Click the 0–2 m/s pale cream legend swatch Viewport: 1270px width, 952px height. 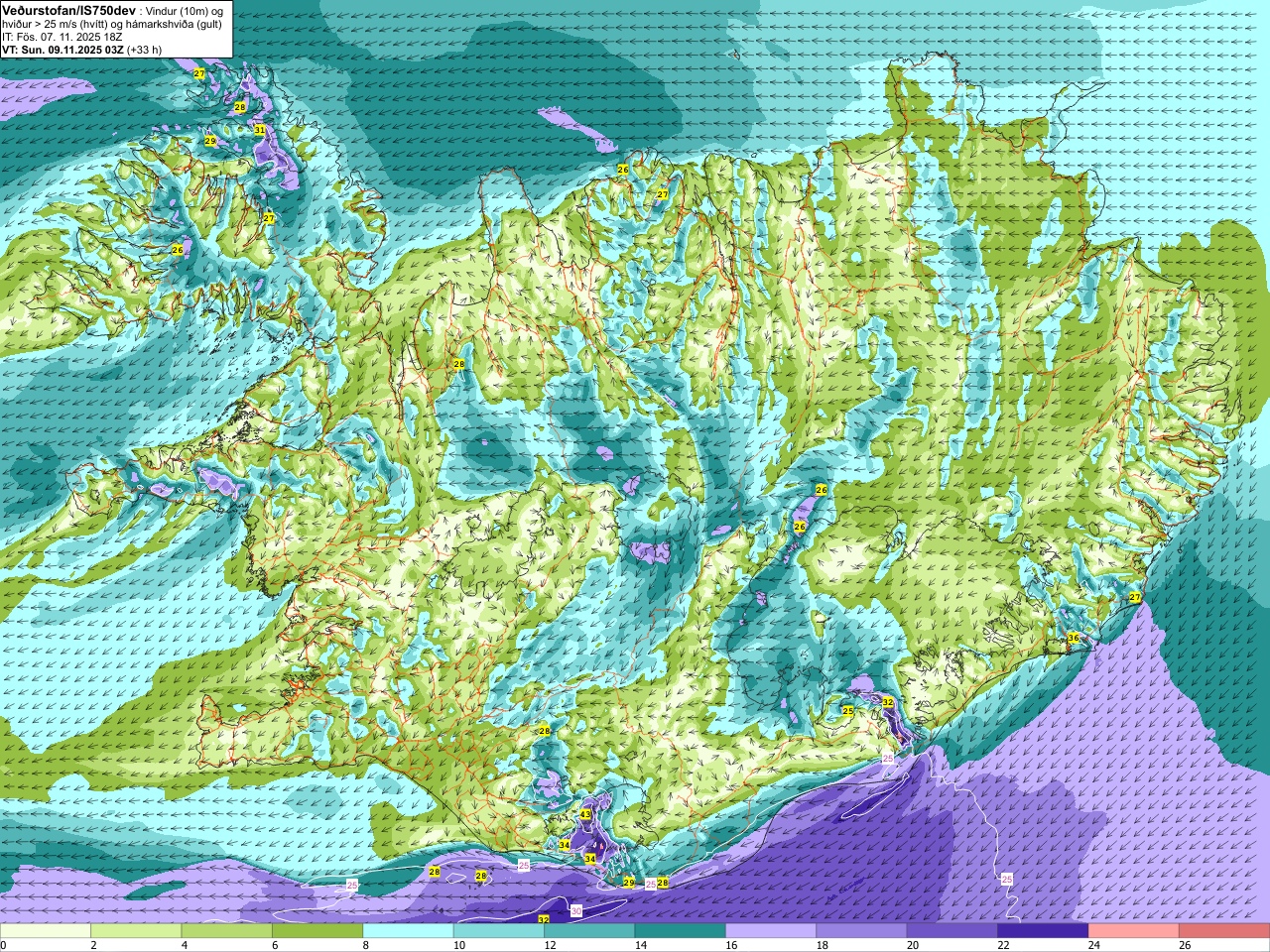[x=46, y=931]
